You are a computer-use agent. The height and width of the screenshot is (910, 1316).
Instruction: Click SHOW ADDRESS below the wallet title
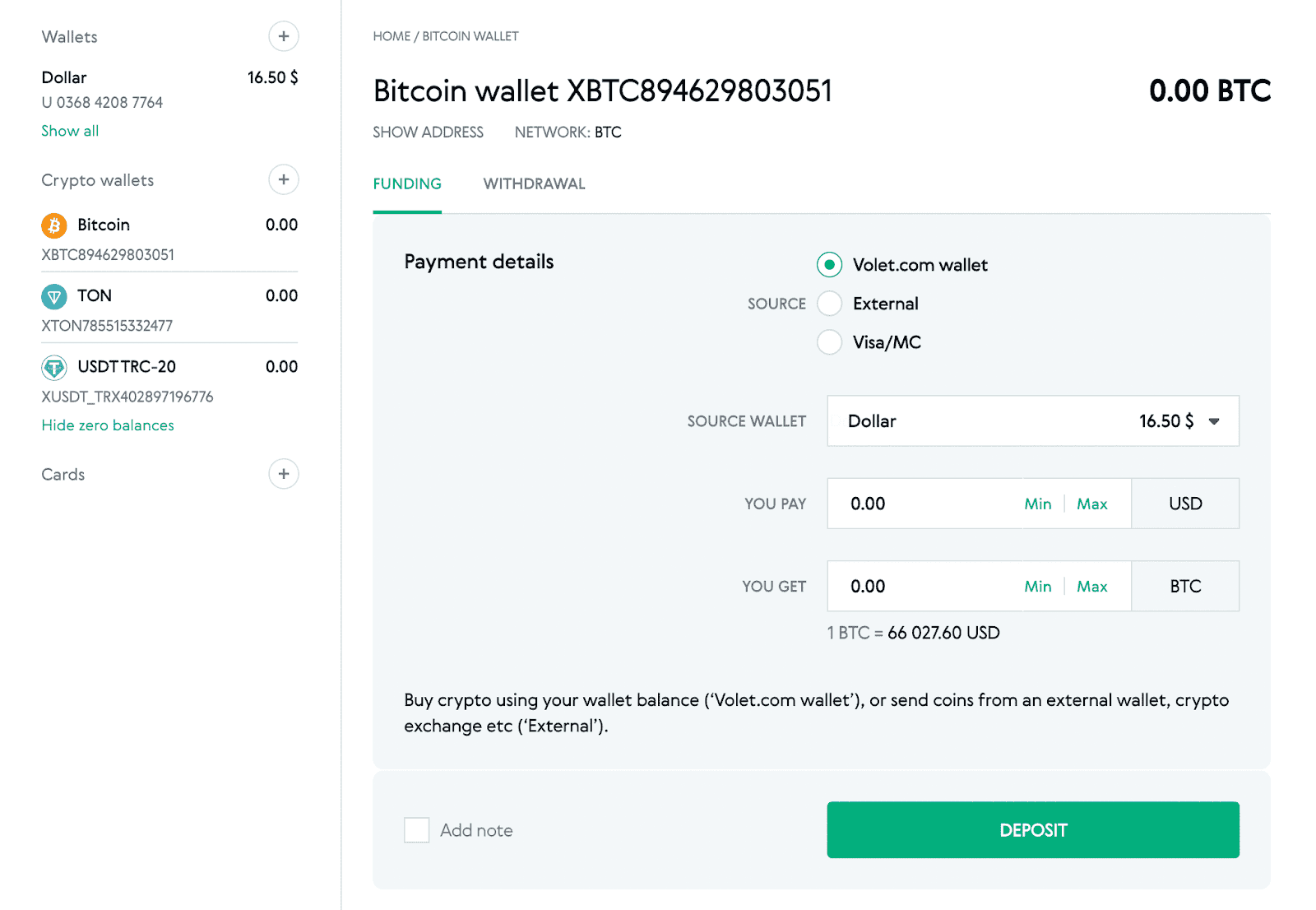428,132
